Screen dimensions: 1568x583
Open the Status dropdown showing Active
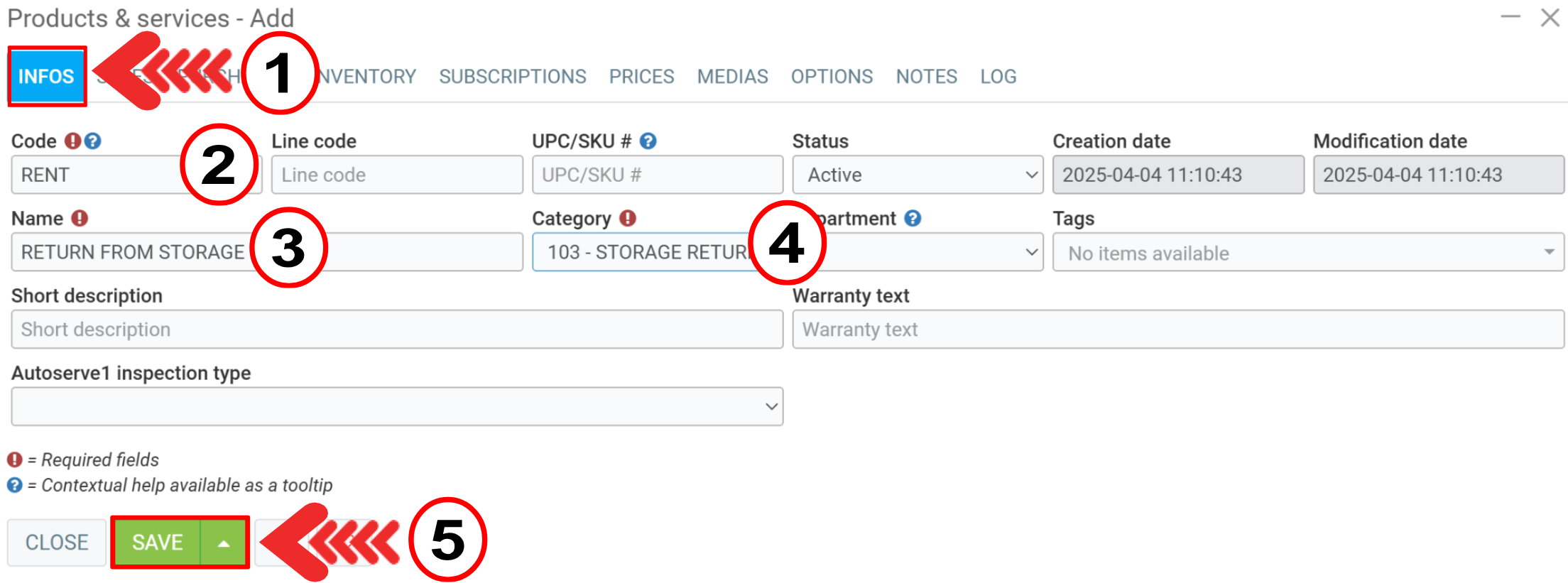click(x=917, y=175)
